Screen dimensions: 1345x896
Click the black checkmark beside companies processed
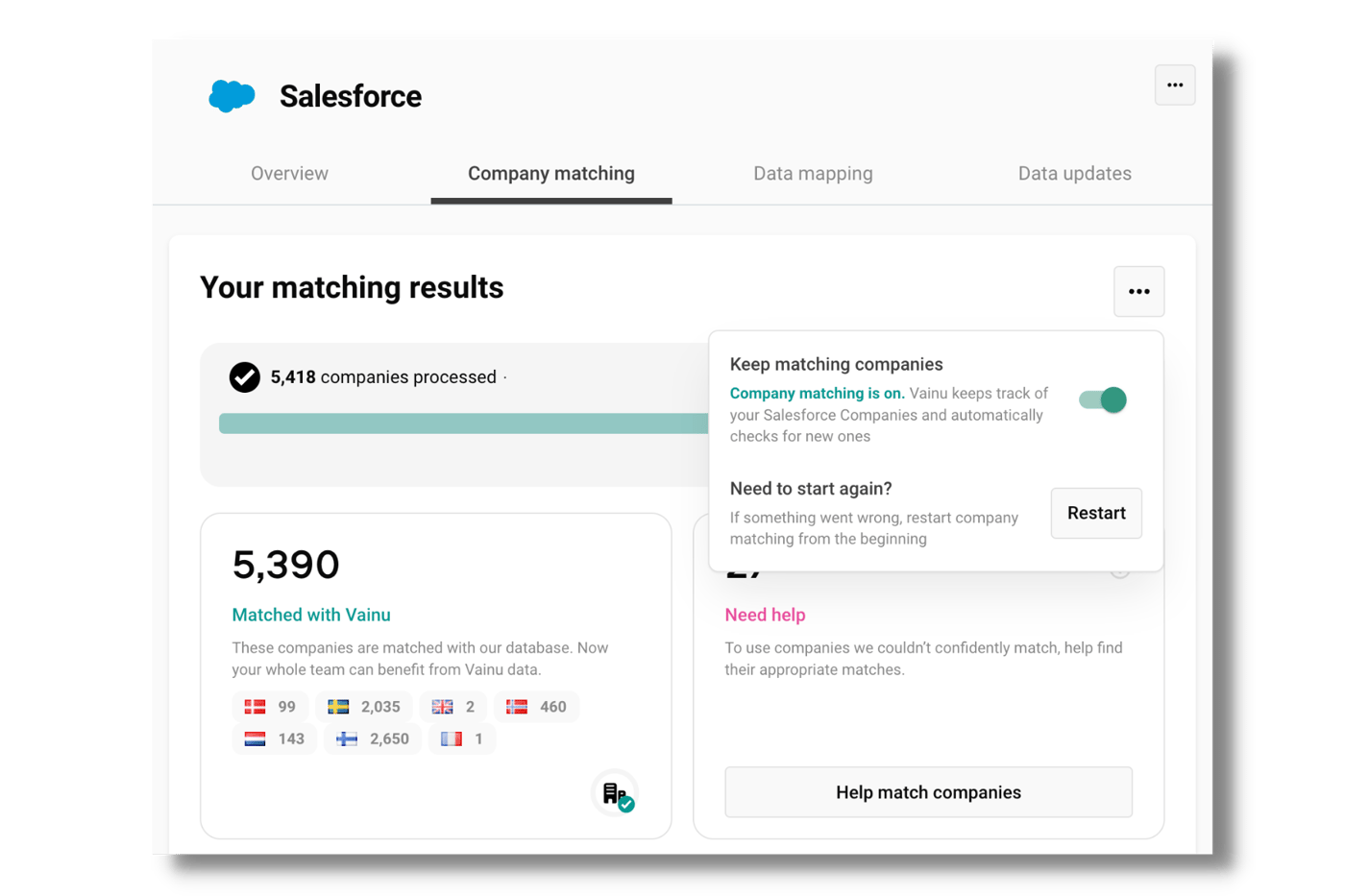245,377
